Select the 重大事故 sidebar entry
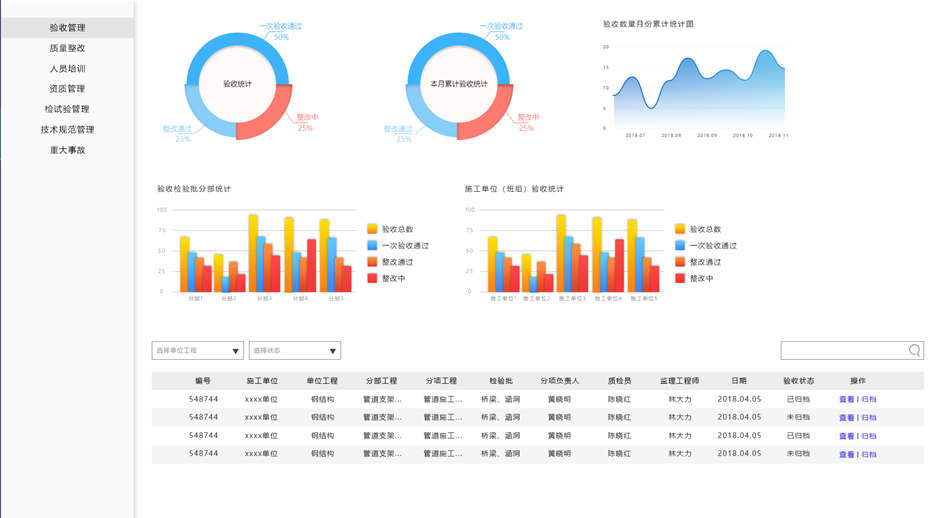This screenshot has height=518, width=943. (x=67, y=150)
